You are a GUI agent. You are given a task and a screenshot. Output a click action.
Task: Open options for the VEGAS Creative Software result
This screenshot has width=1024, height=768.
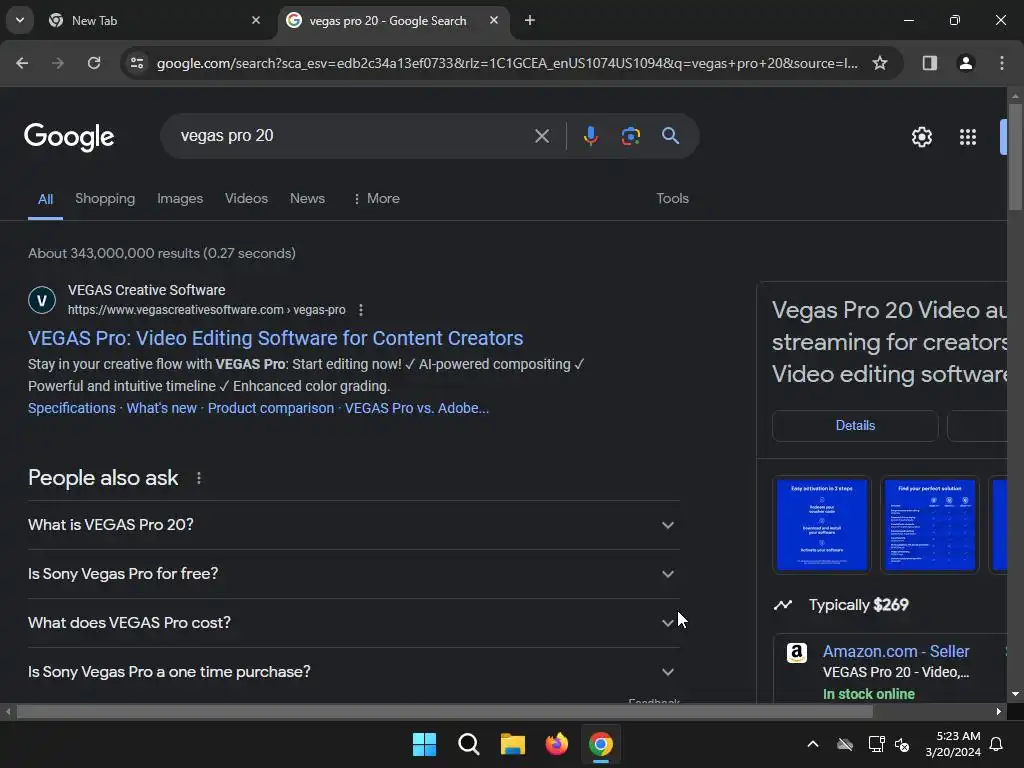point(360,310)
